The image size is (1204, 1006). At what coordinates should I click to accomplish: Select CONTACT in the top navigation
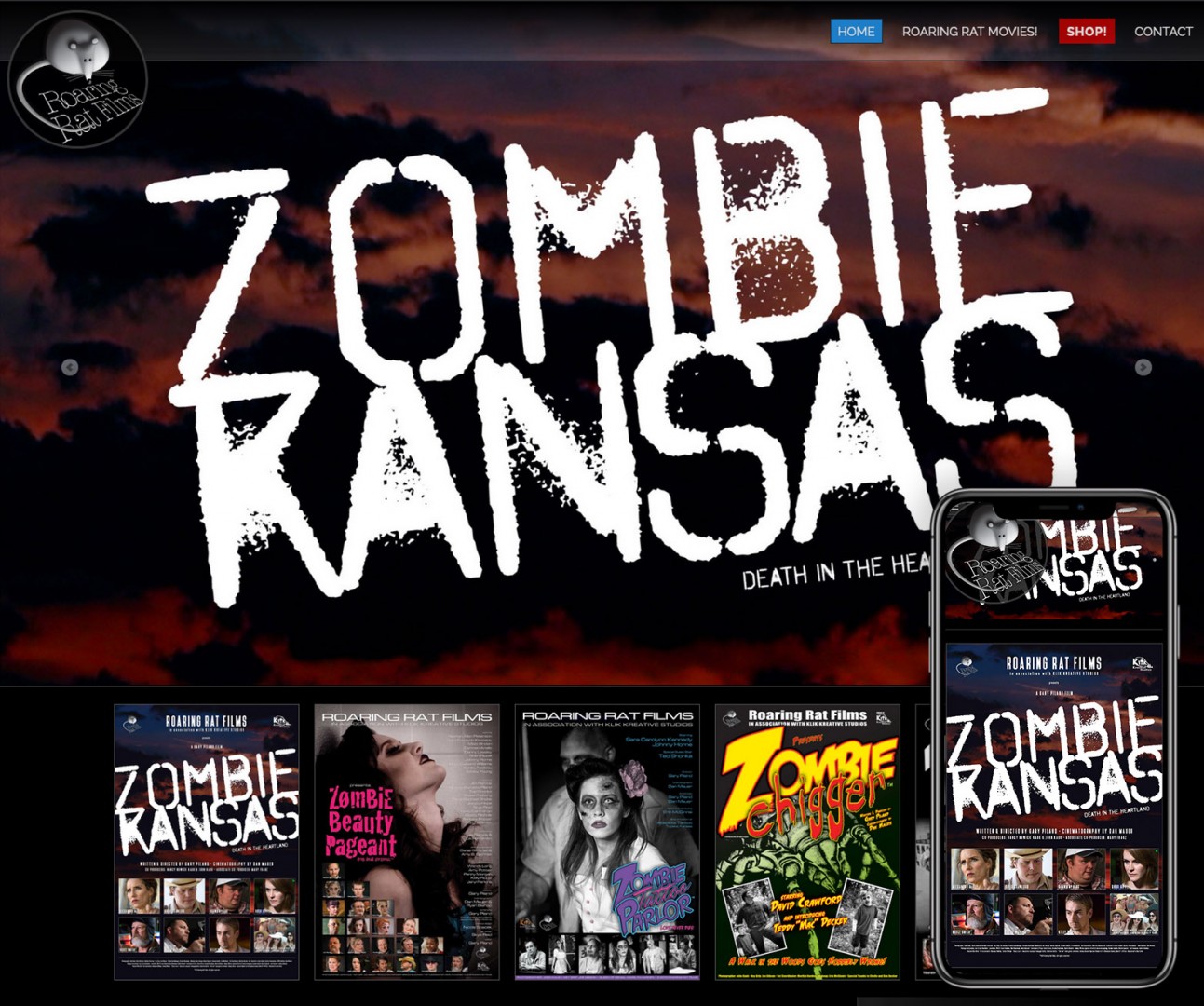tap(1163, 31)
